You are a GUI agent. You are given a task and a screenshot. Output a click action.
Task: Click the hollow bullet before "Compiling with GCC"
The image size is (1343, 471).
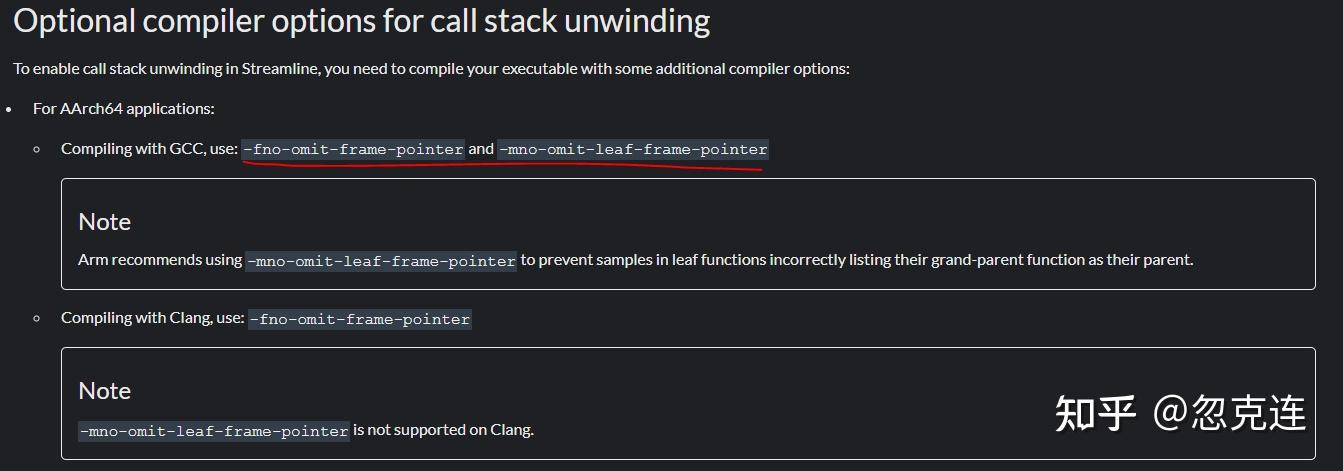click(37, 148)
